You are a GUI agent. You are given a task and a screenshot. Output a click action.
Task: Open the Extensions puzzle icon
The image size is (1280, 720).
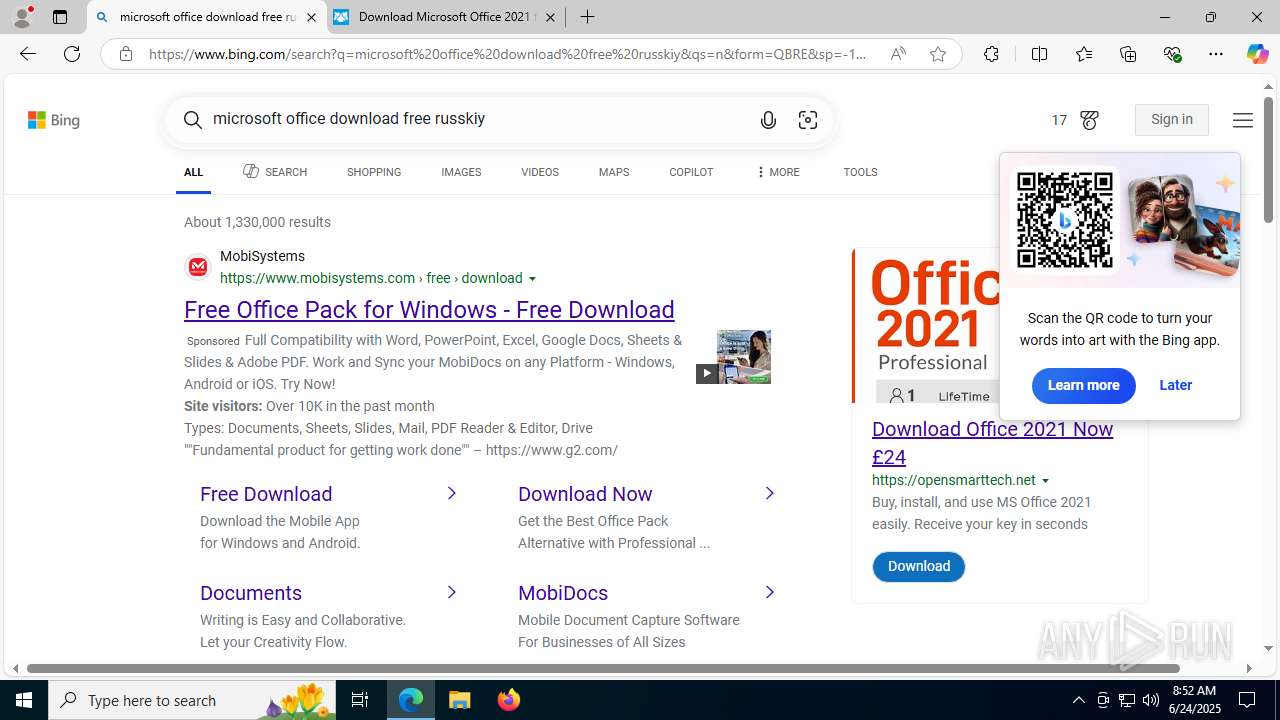(x=991, y=54)
